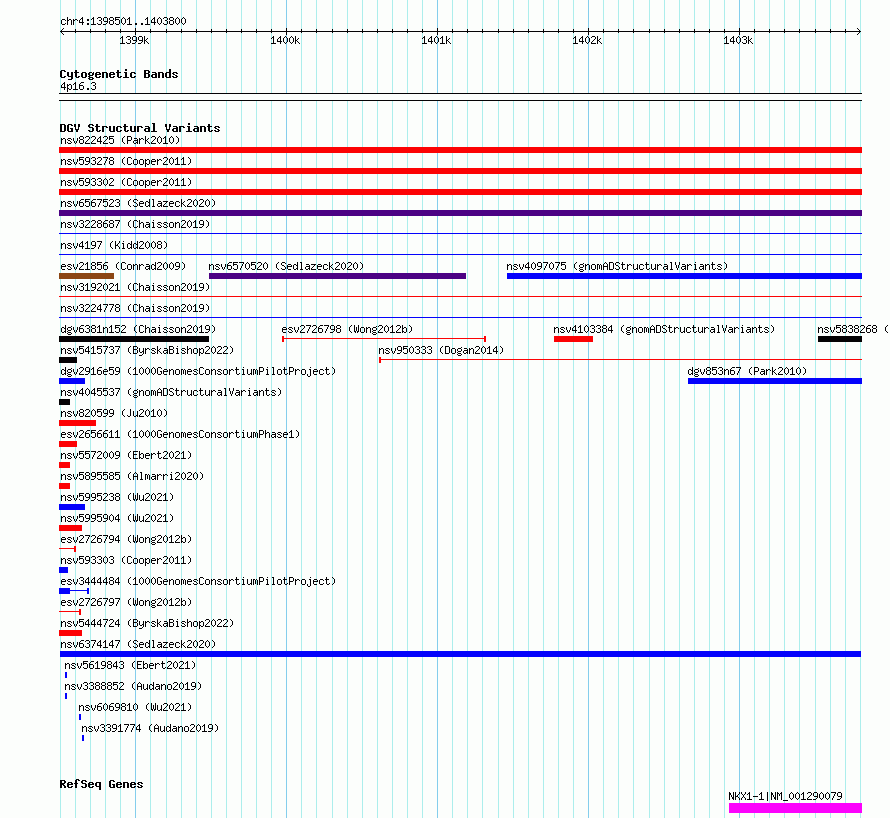Screen dimensions: 890x818
Task: Click esv2726794 (Wong2012b) label
Action: 126,539
